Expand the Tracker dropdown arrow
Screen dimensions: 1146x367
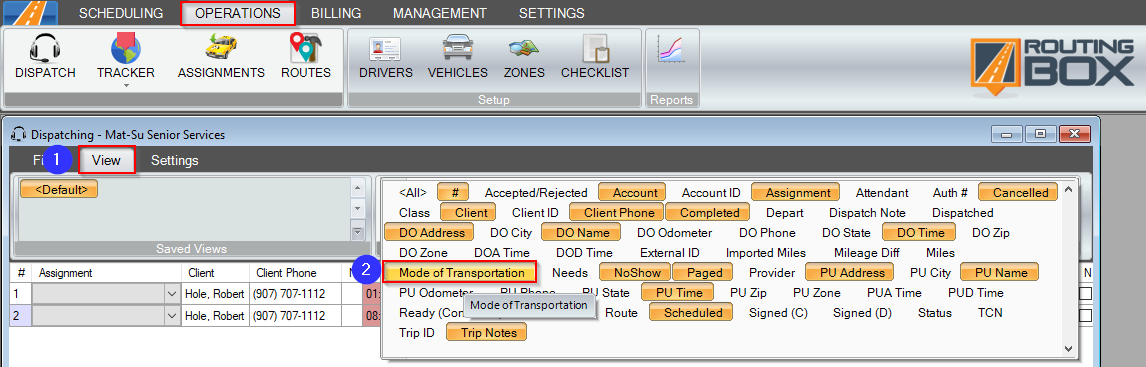click(x=126, y=86)
